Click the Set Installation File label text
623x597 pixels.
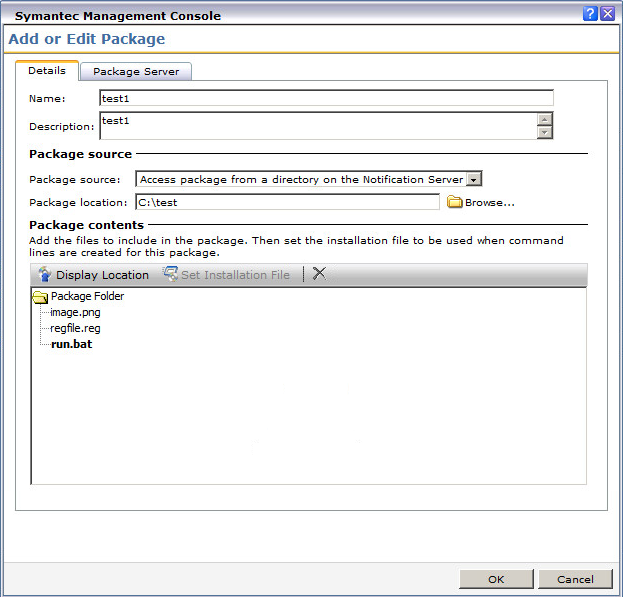click(236, 275)
